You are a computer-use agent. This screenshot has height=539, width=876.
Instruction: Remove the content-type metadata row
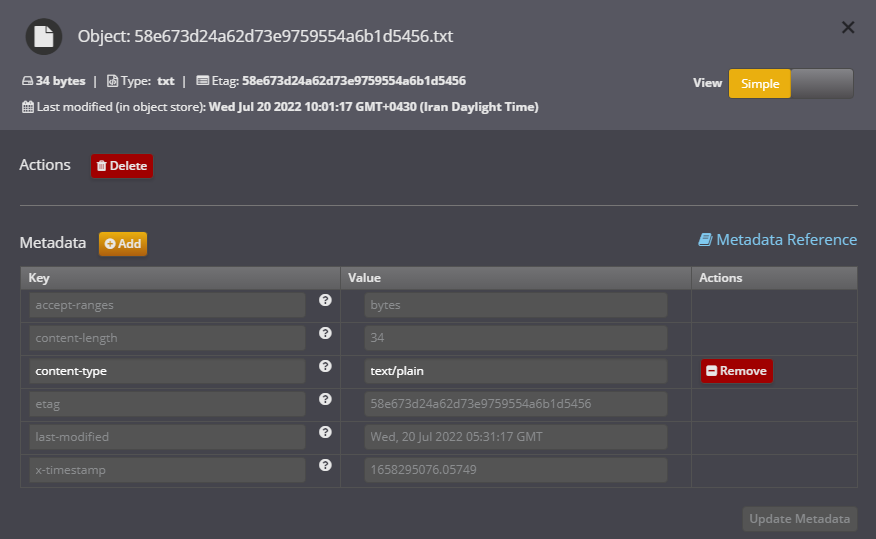(736, 371)
